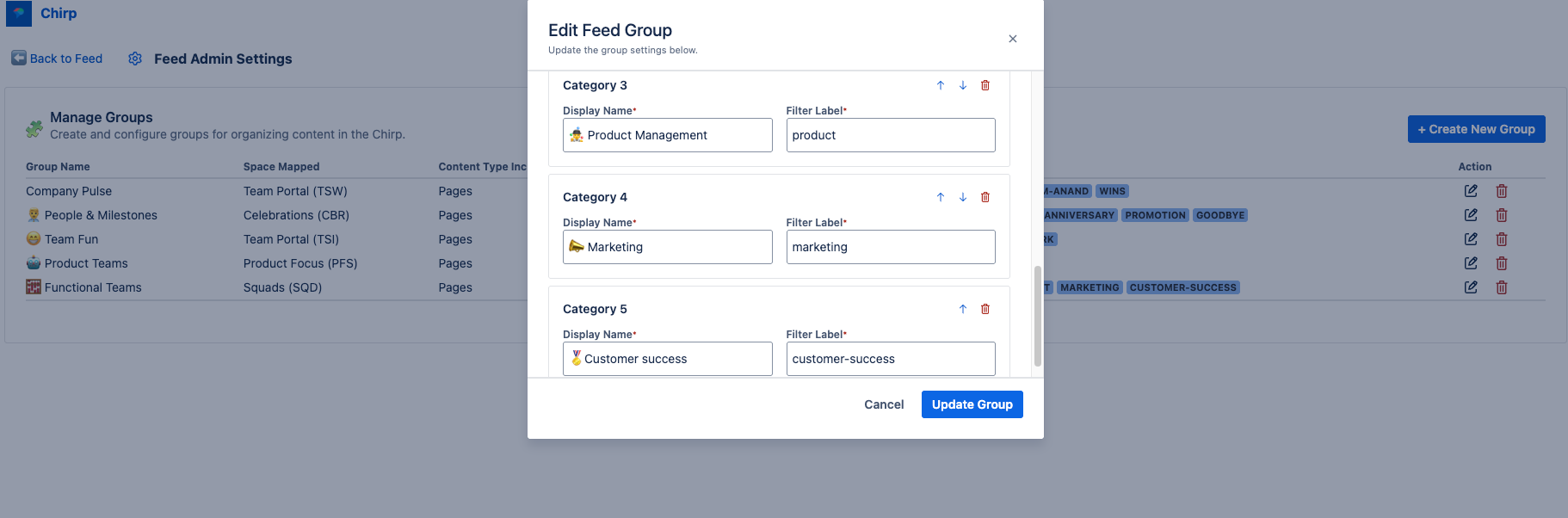Click the Chirp logo icon
The width and height of the screenshot is (1568, 518).
(19, 13)
